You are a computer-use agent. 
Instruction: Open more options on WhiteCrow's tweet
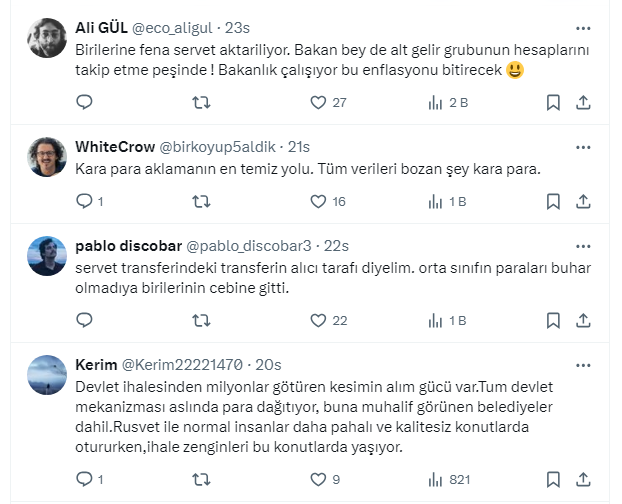(x=584, y=146)
